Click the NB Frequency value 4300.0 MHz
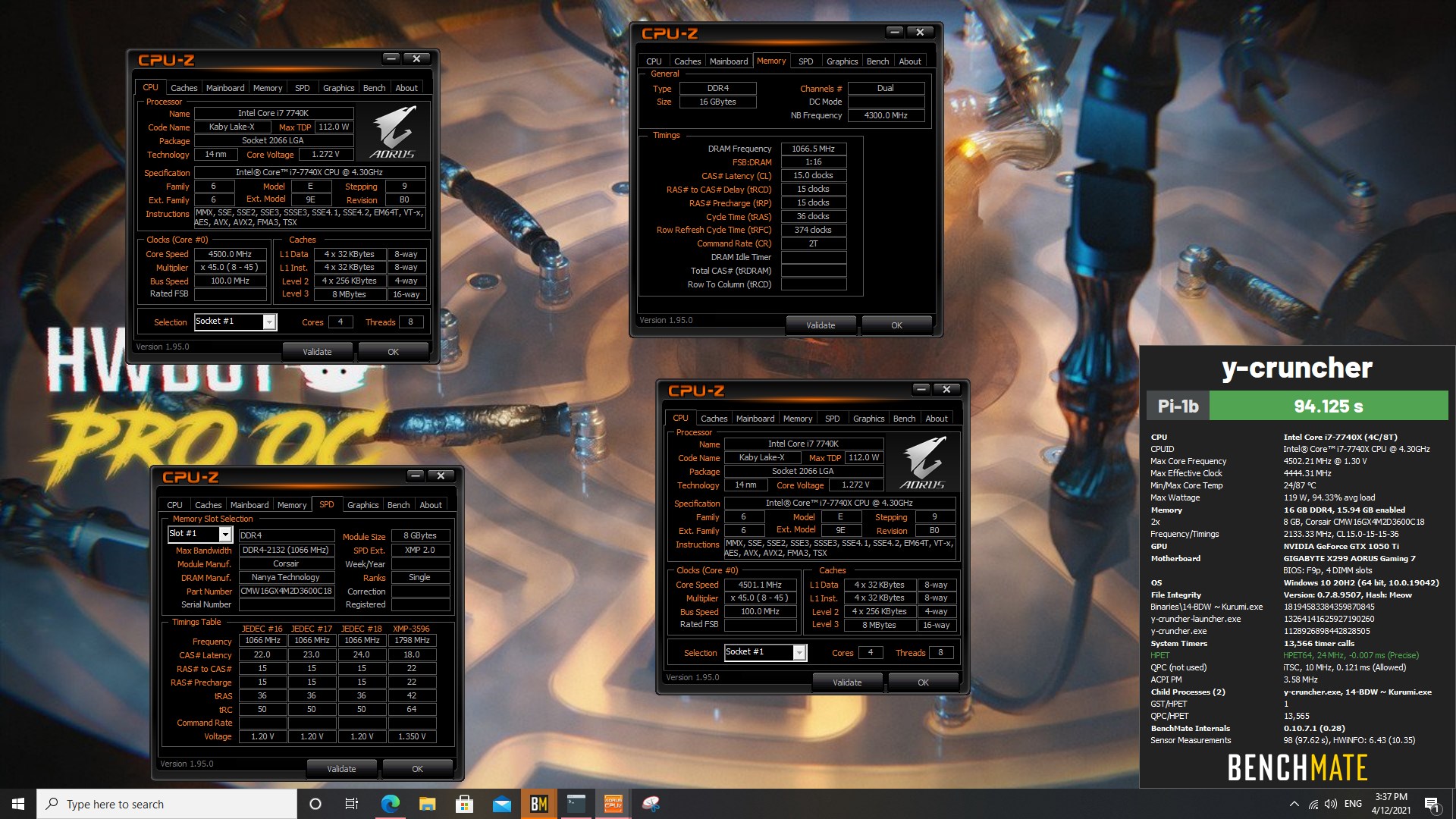Screen dimensions: 1456x819 [x=886, y=115]
